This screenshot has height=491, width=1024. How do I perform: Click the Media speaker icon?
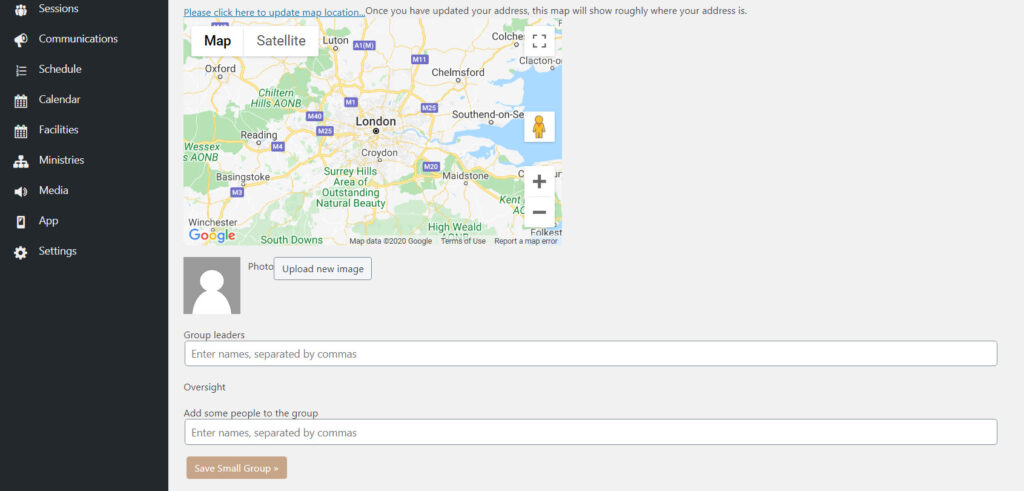click(20, 191)
